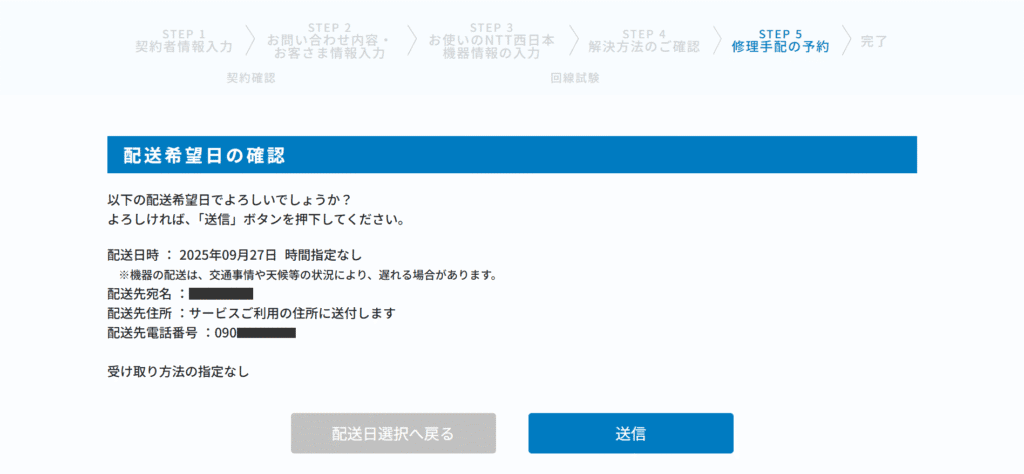This screenshot has width=1024, height=474.
Task: Click the delivery date 2025年09月27日 text
Action: click(228, 255)
